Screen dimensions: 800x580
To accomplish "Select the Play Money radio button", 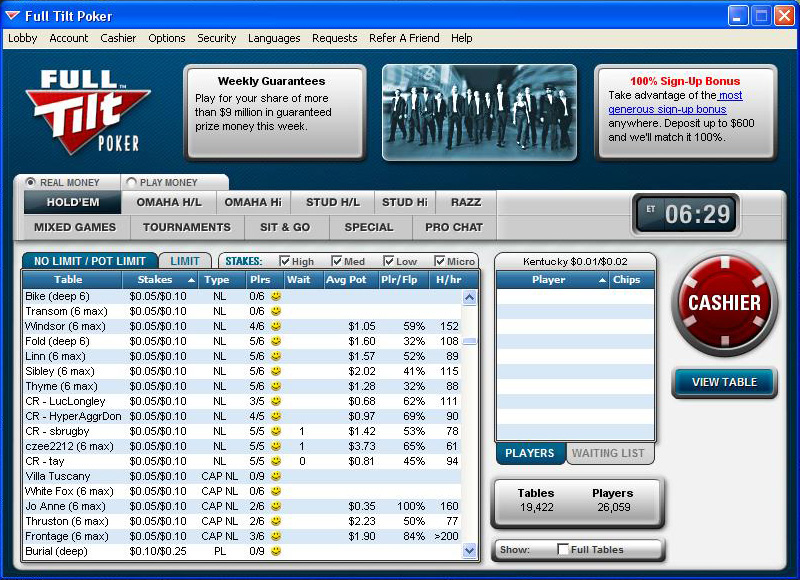I will click(x=131, y=182).
